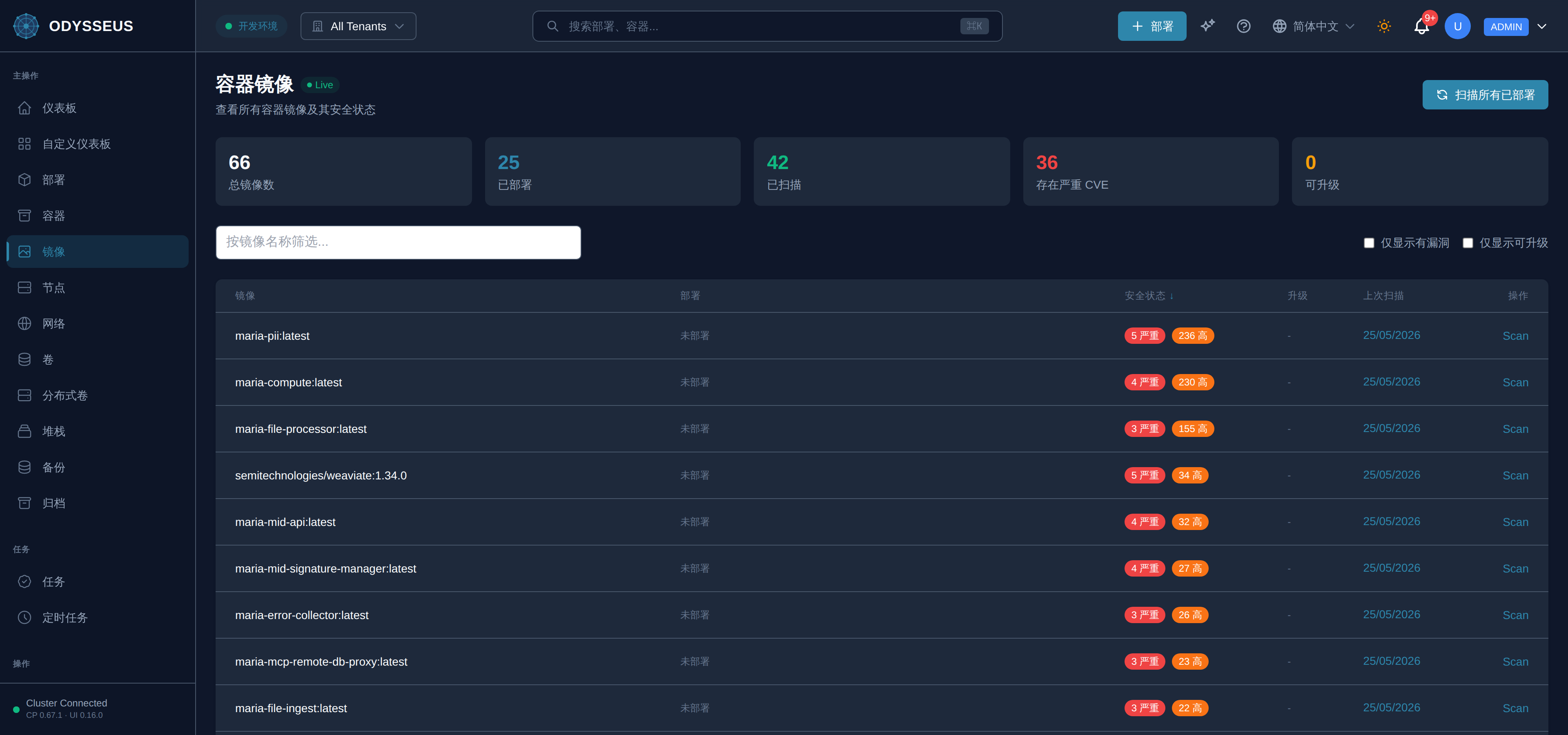Toggle light theme with sun icon
The width and height of the screenshot is (1568, 735).
coord(1383,26)
